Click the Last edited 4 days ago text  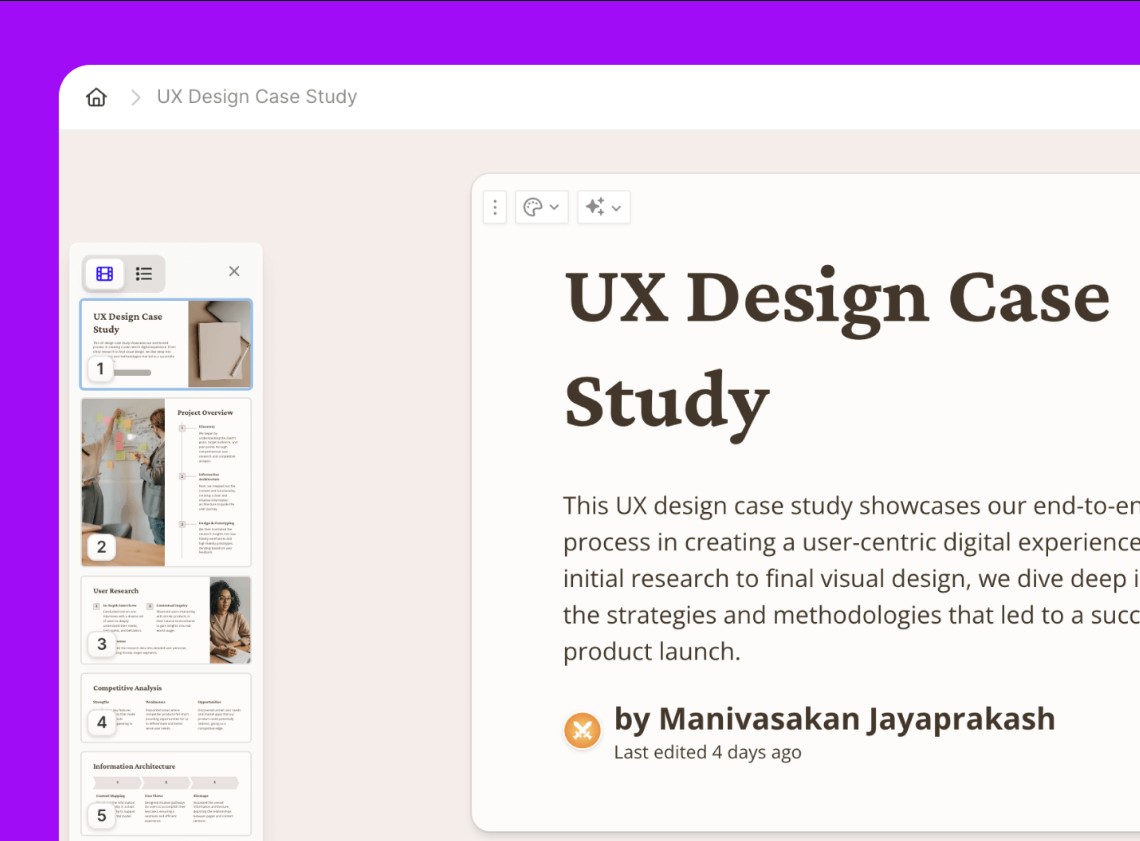point(707,752)
